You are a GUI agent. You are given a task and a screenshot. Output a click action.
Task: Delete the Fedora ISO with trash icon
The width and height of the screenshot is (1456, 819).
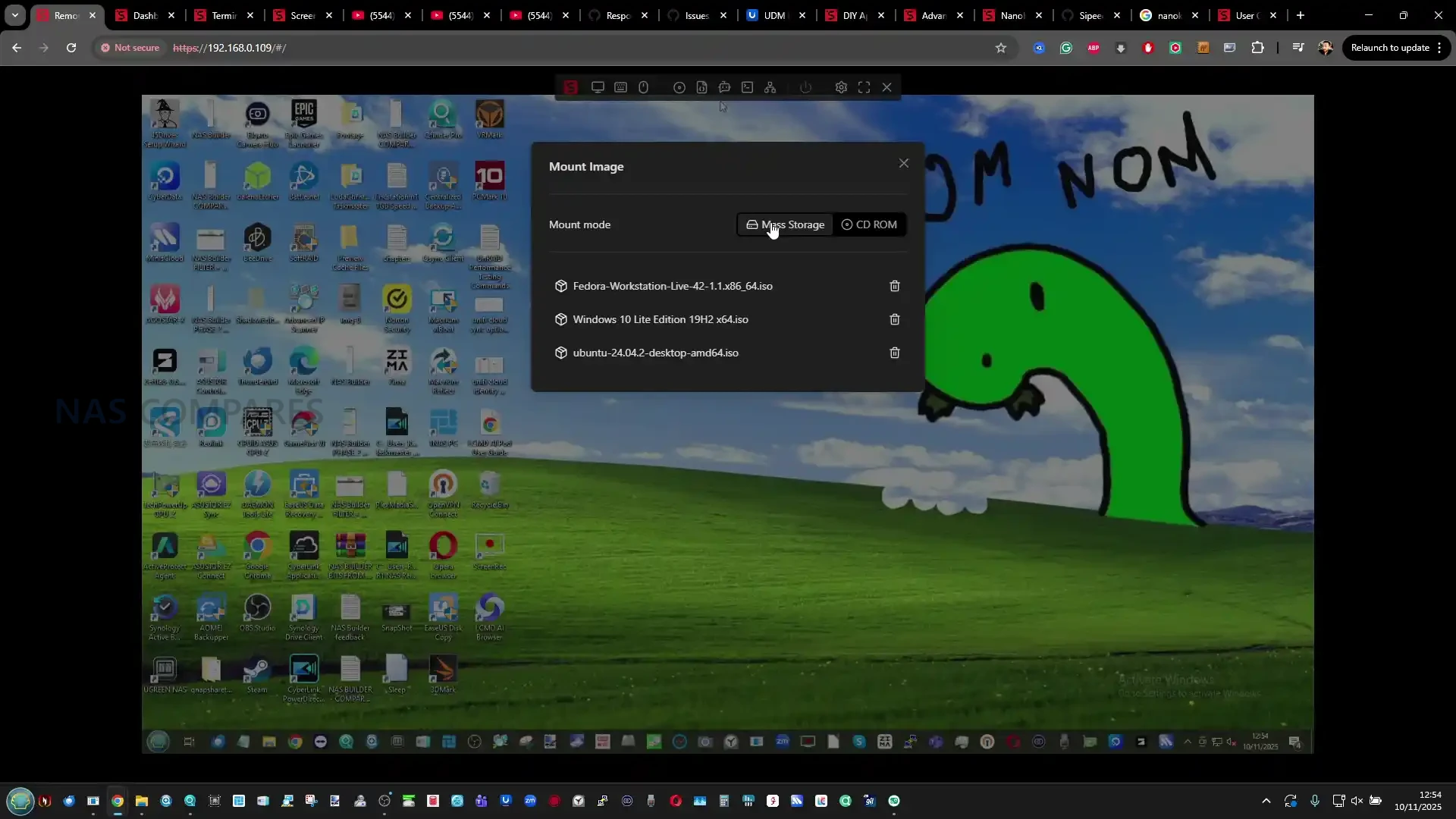coord(895,286)
